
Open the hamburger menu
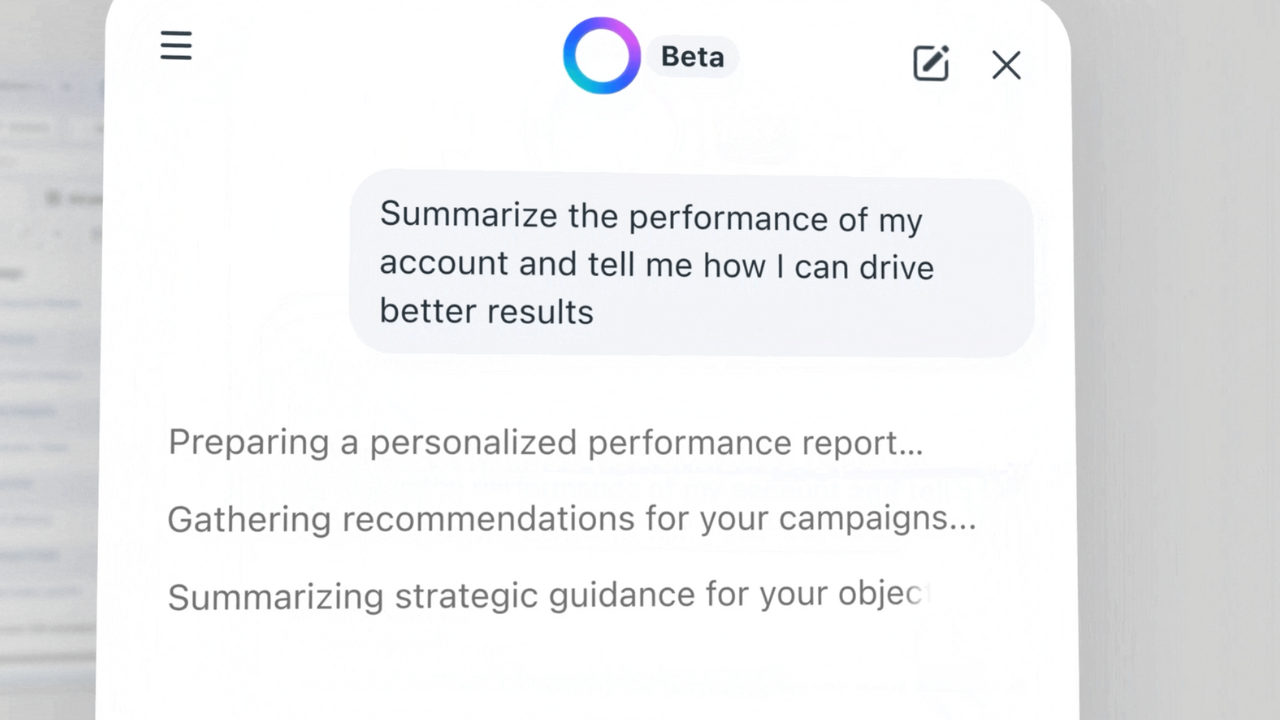tap(176, 46)
